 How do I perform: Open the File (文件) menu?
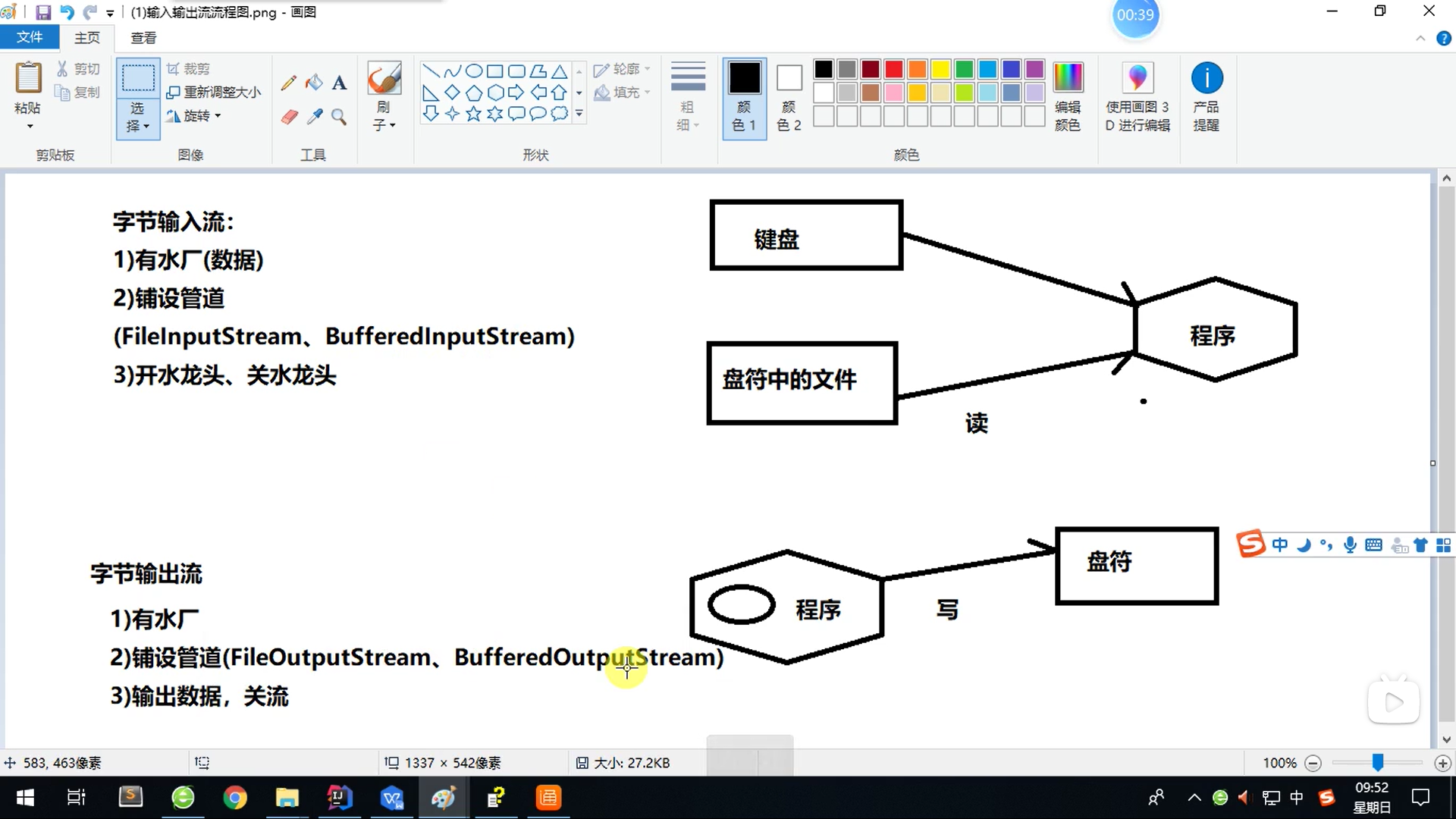point(30,37)
